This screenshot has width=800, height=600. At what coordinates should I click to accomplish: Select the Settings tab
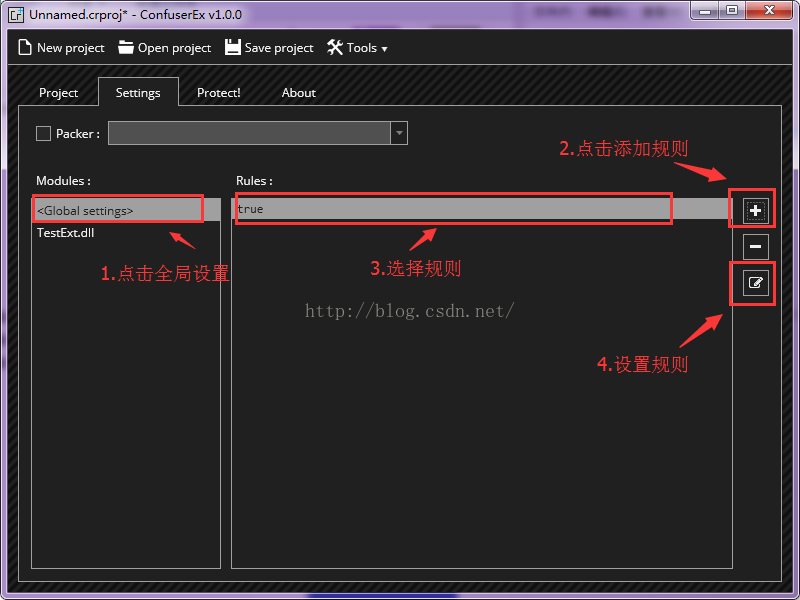[138, 92]
